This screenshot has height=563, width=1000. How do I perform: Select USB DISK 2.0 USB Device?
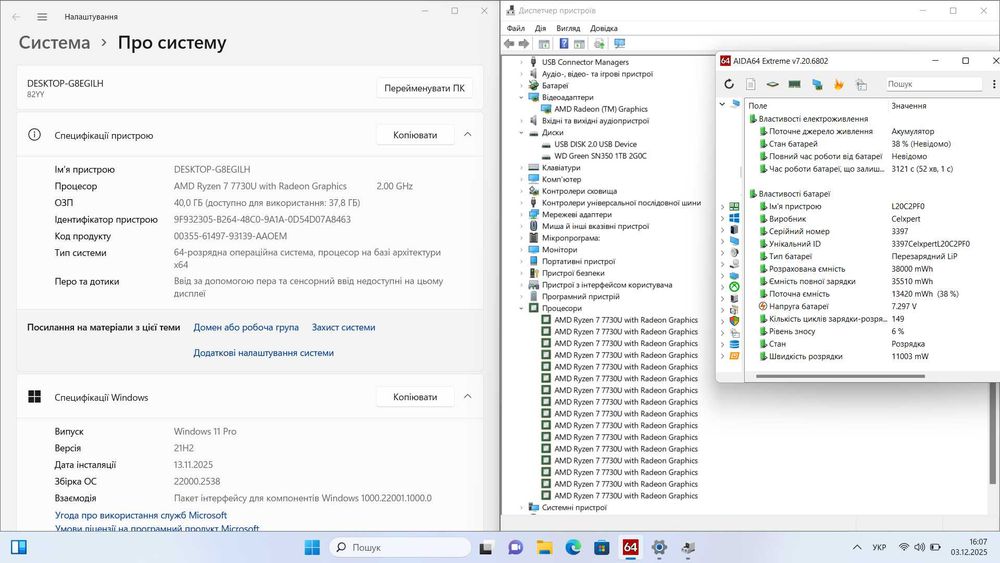click(x=595, y=144)
